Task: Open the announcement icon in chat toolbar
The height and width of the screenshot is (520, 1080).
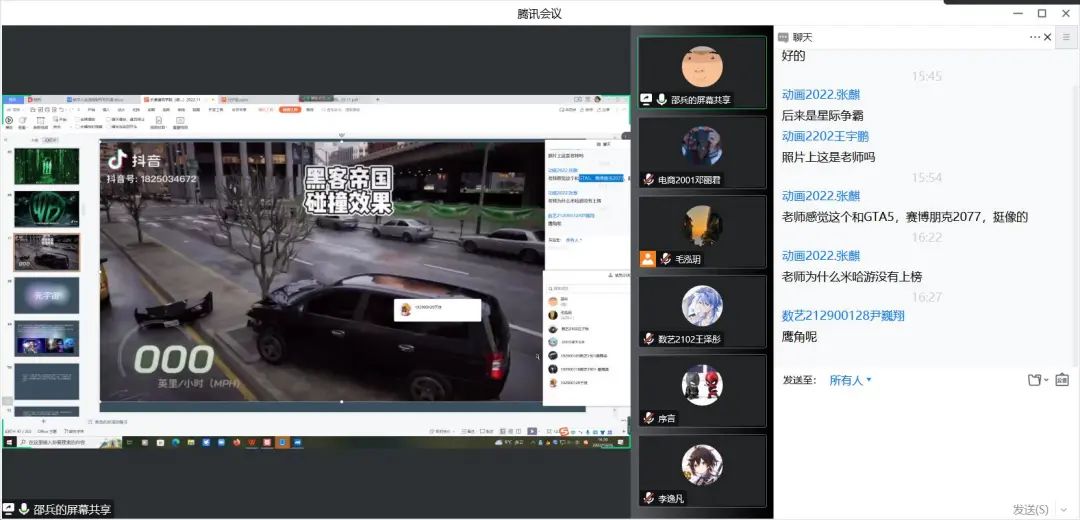Action: (x=1061, y=380)
